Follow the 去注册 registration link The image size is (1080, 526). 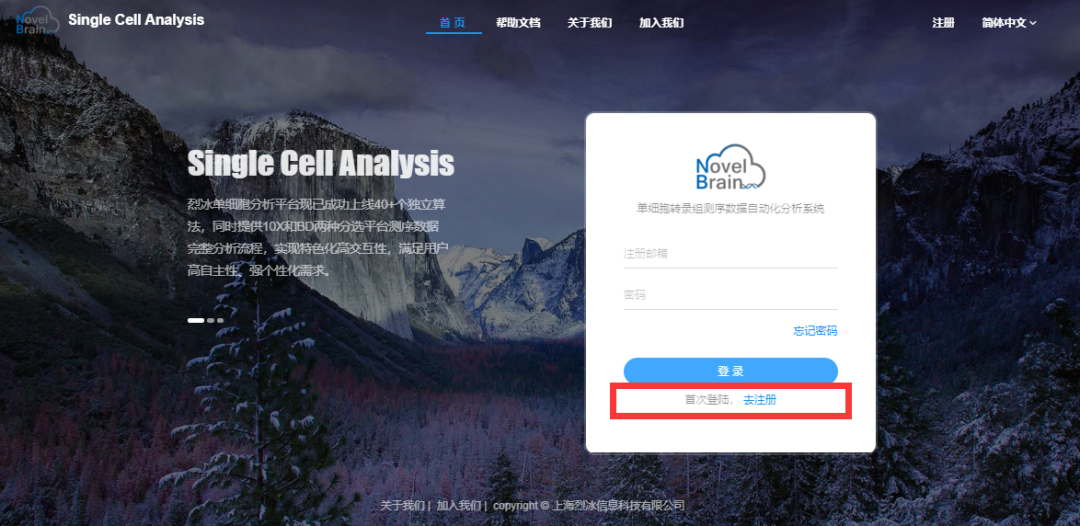point(760,399)
